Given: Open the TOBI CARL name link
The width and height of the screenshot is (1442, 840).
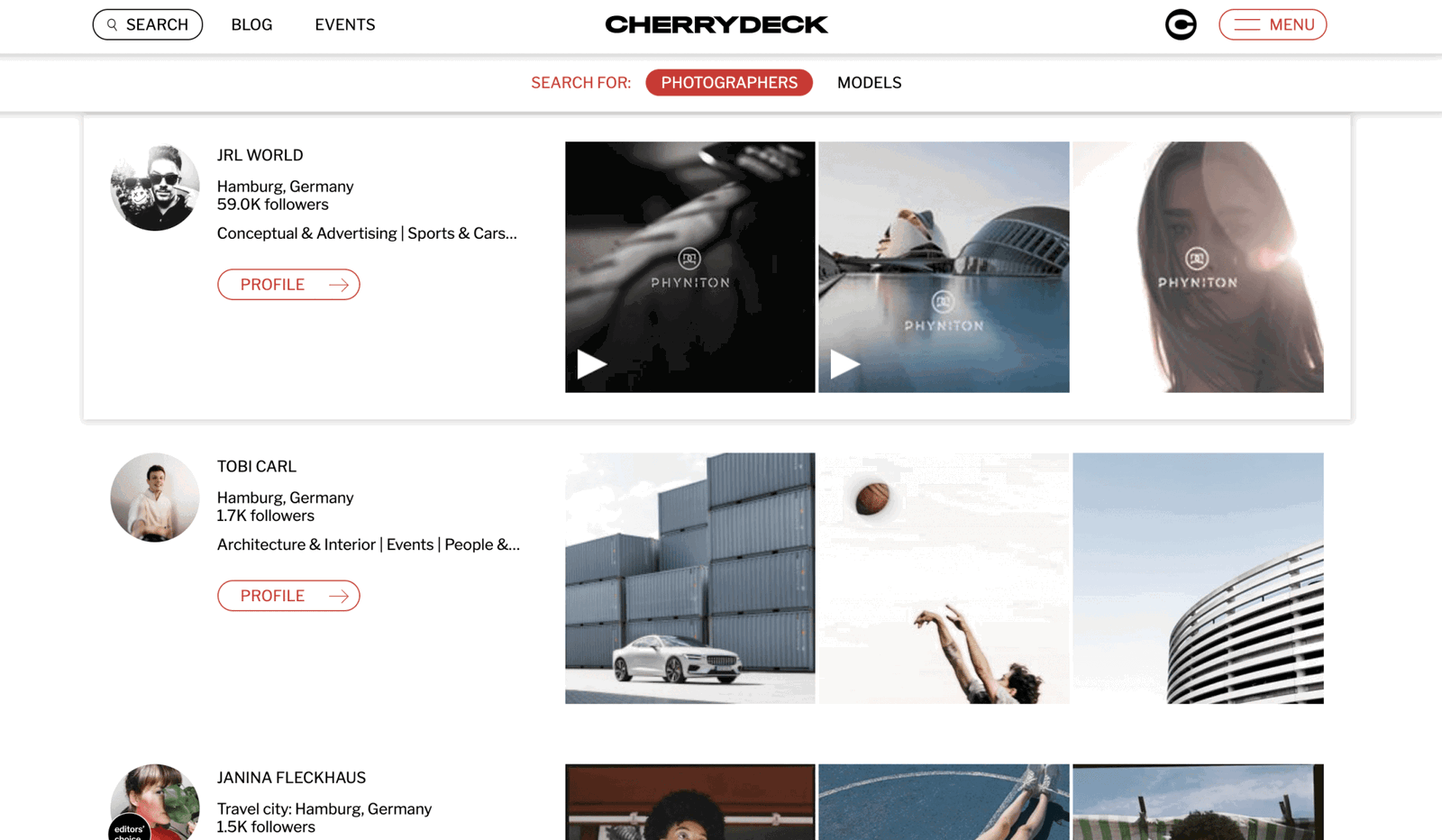Looking at the screenshot, I should tap(257, 466).
